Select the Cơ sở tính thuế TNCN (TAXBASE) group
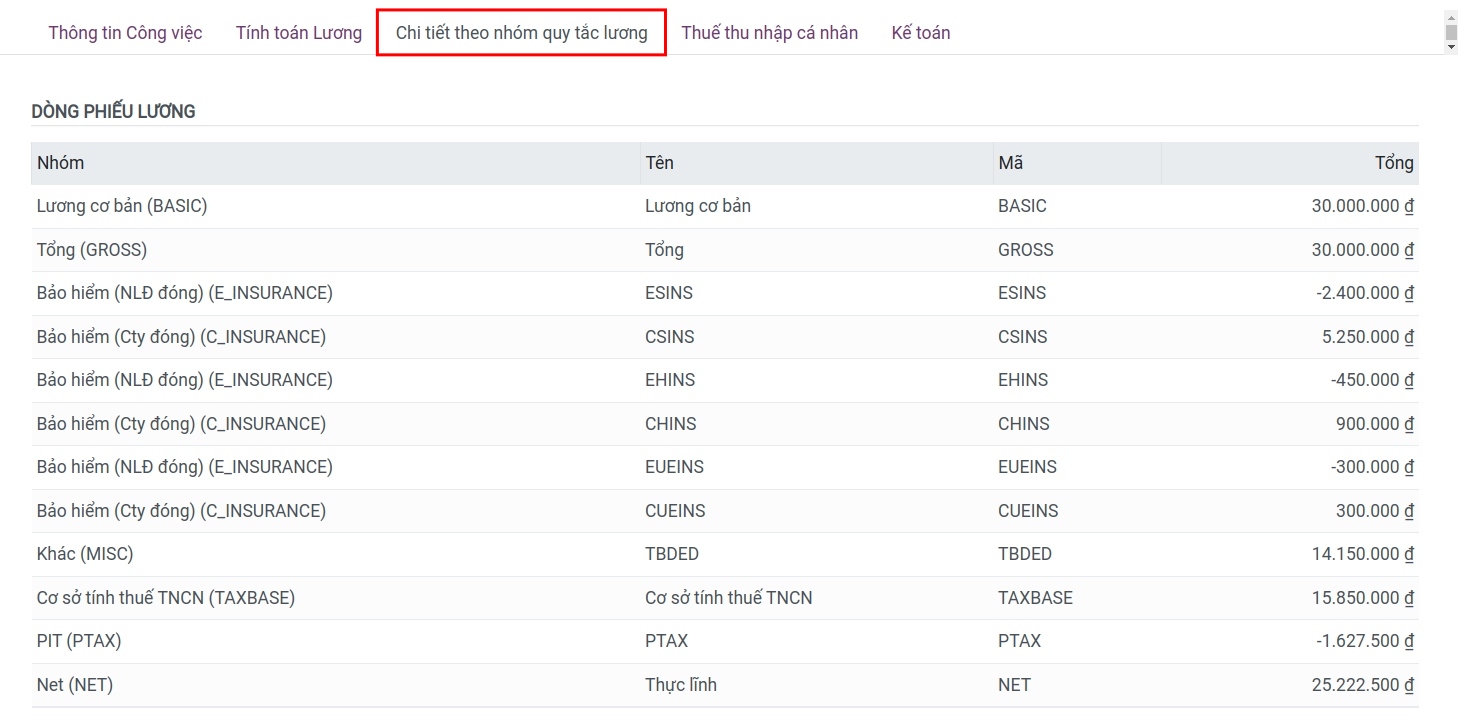1458x717 pixels. point(166,598)
